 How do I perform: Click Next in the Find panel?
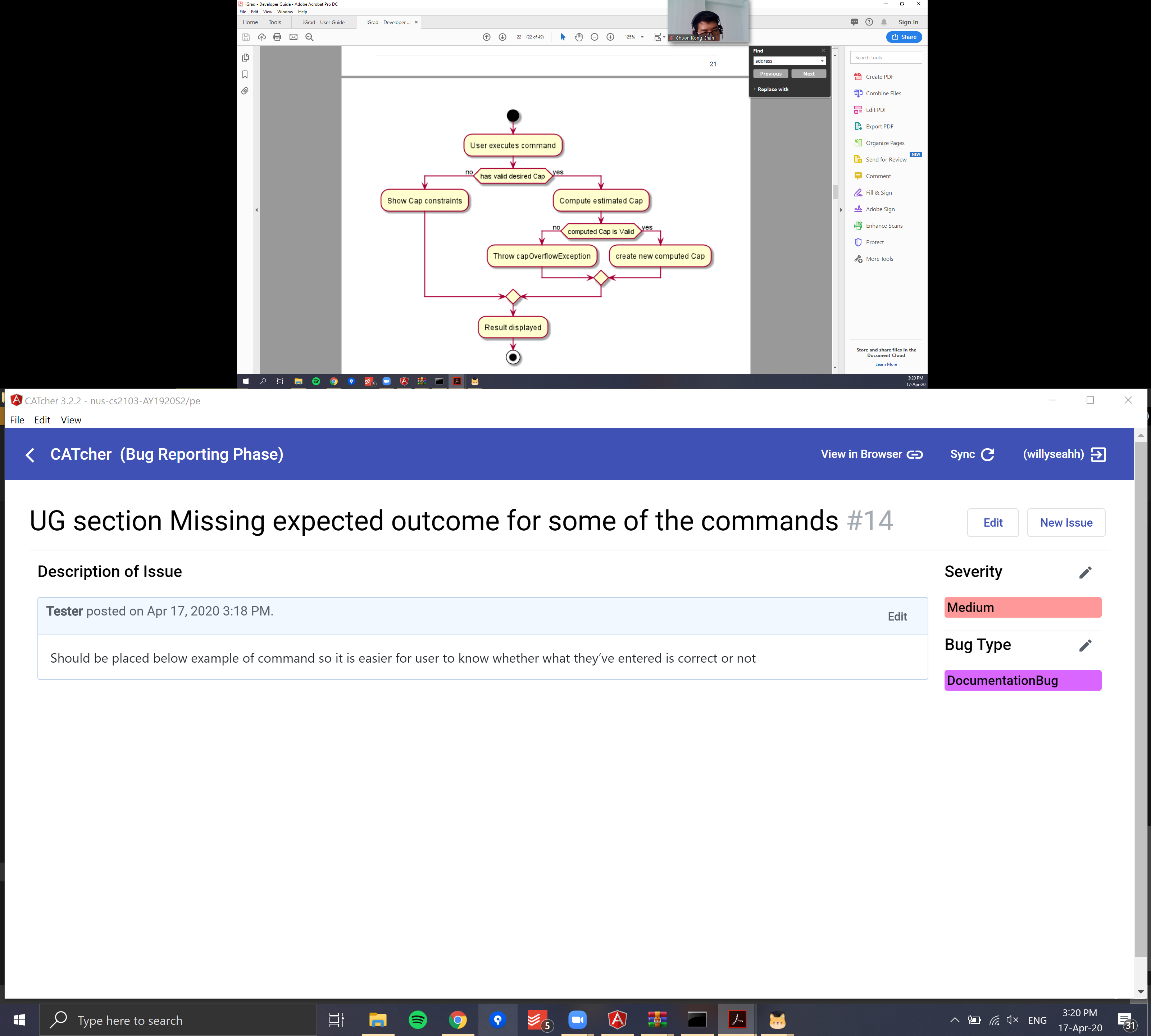tap(808, 74)
